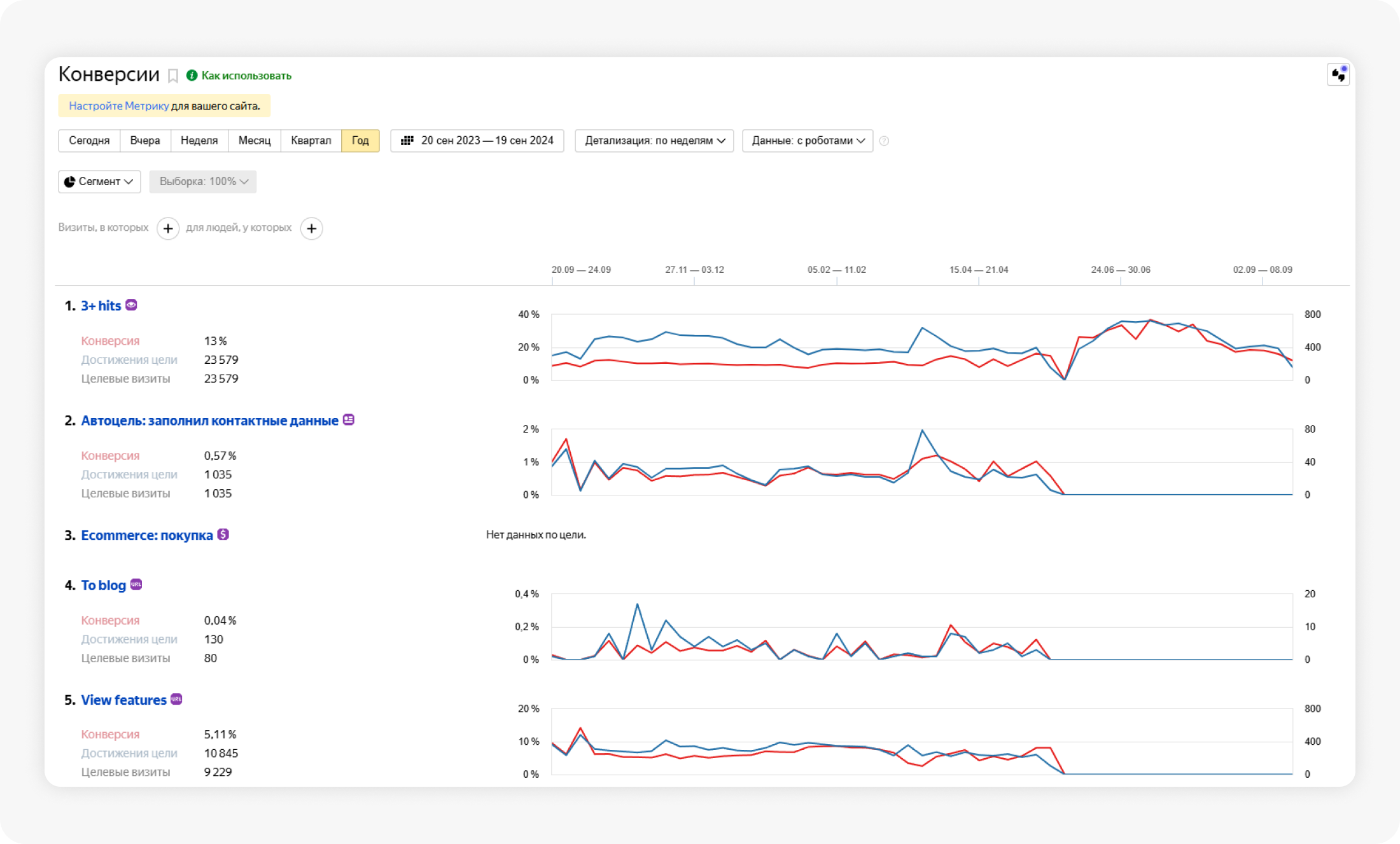Click the Конверсии page heading

pyautogui.click(x=109, y=74)
